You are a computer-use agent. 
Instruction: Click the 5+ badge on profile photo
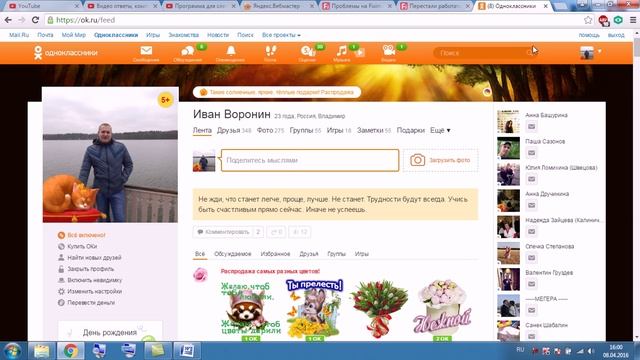click(x=165, y=100)
